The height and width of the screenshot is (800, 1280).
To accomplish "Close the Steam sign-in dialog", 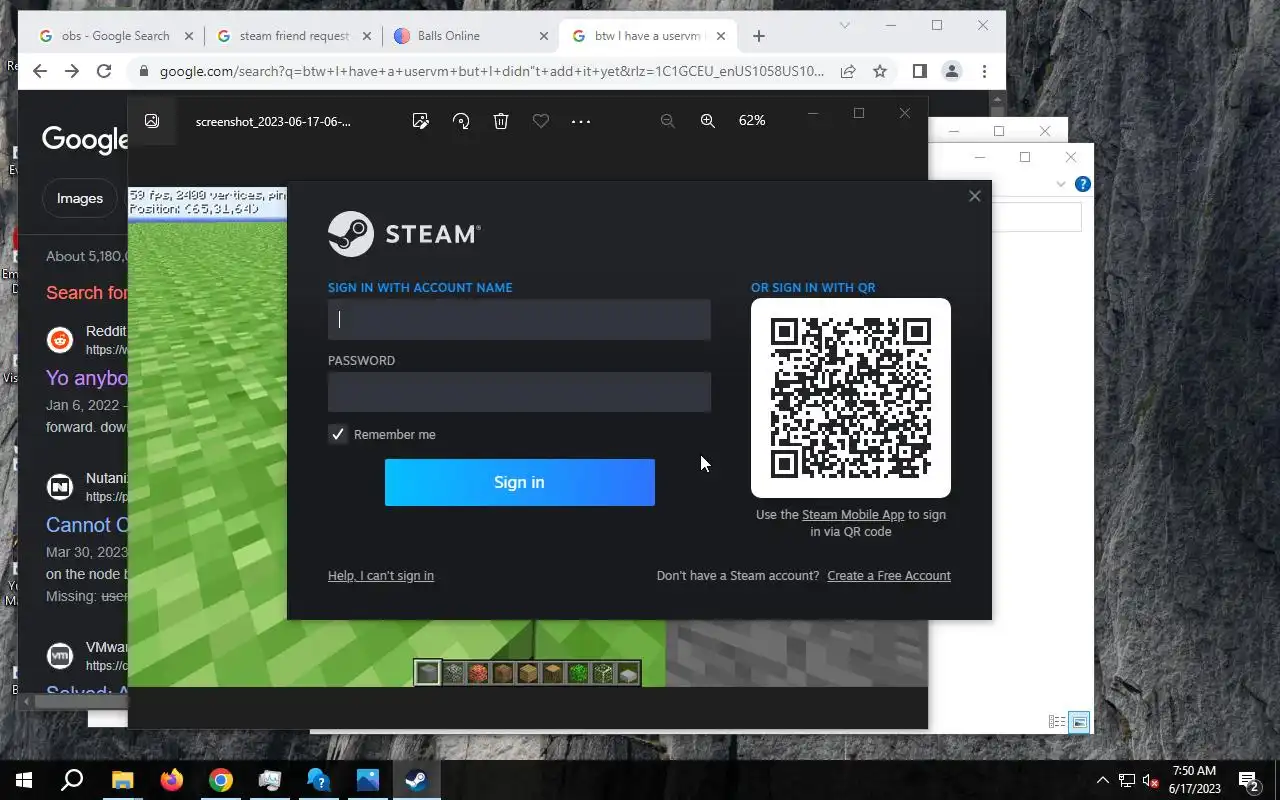I will [975, 196].
